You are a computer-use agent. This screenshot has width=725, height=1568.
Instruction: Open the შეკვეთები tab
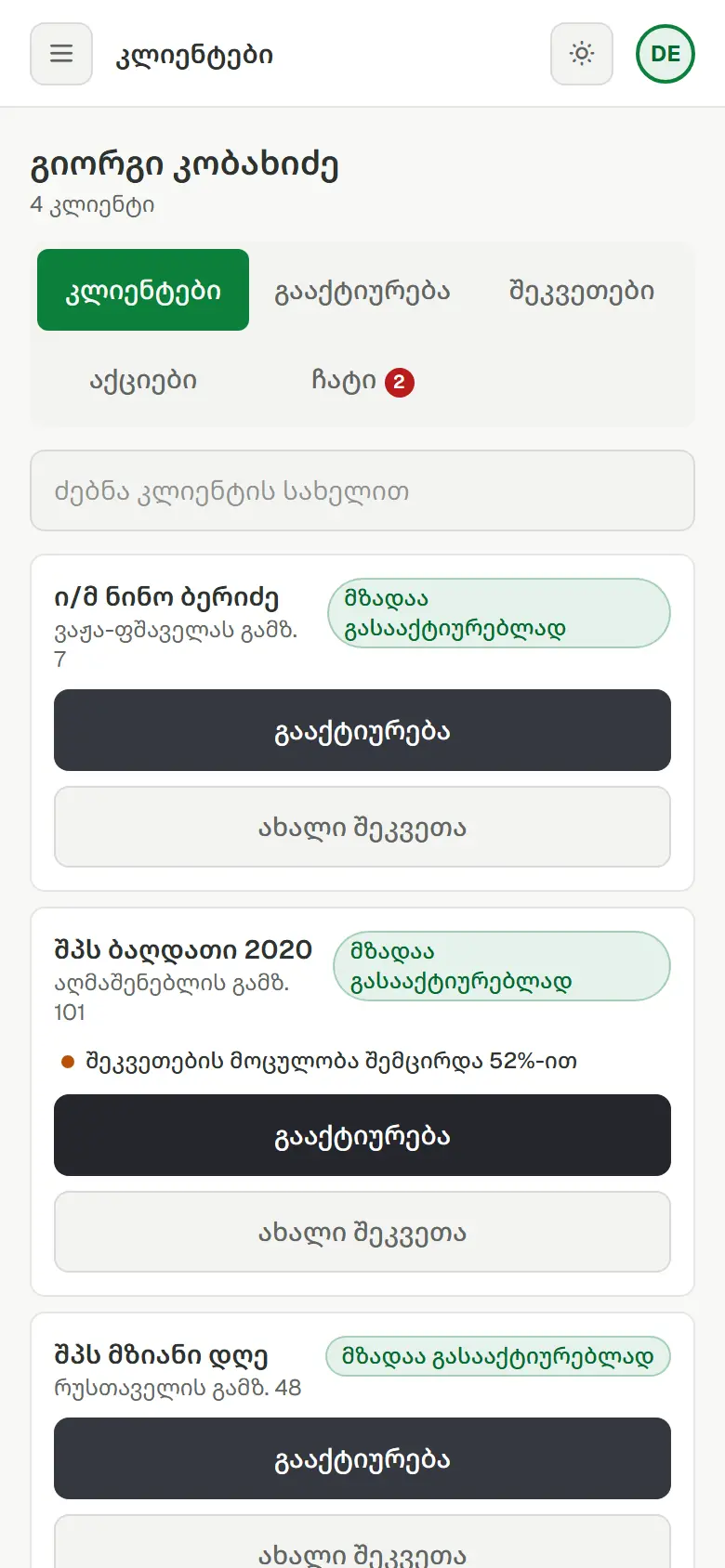click(582, 290)
